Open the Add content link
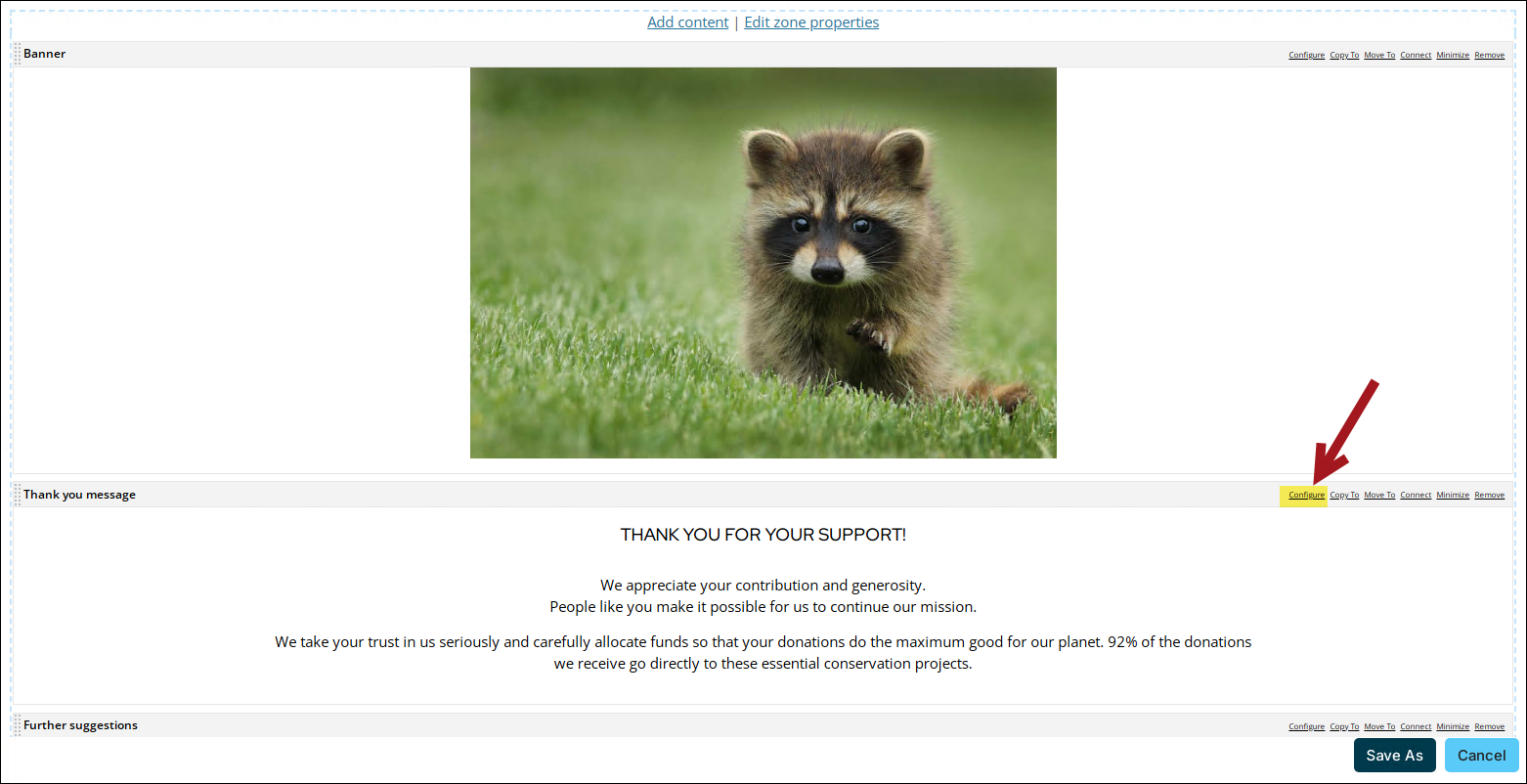 pyautogui.click(x=687, y=22)
